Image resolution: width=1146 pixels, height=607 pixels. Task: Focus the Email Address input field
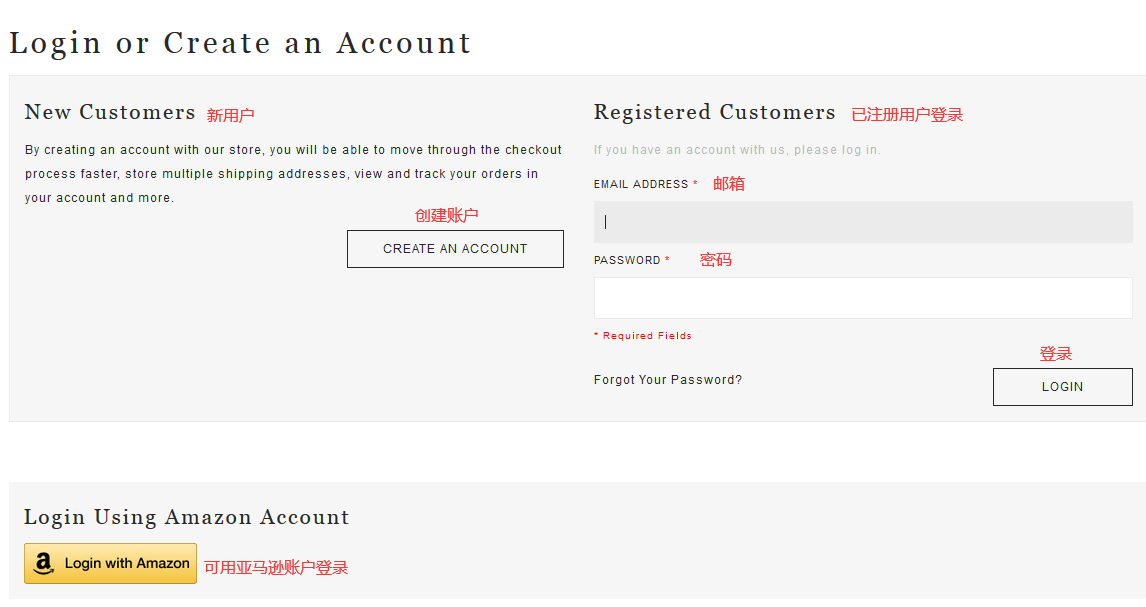[x=863, y=222]
